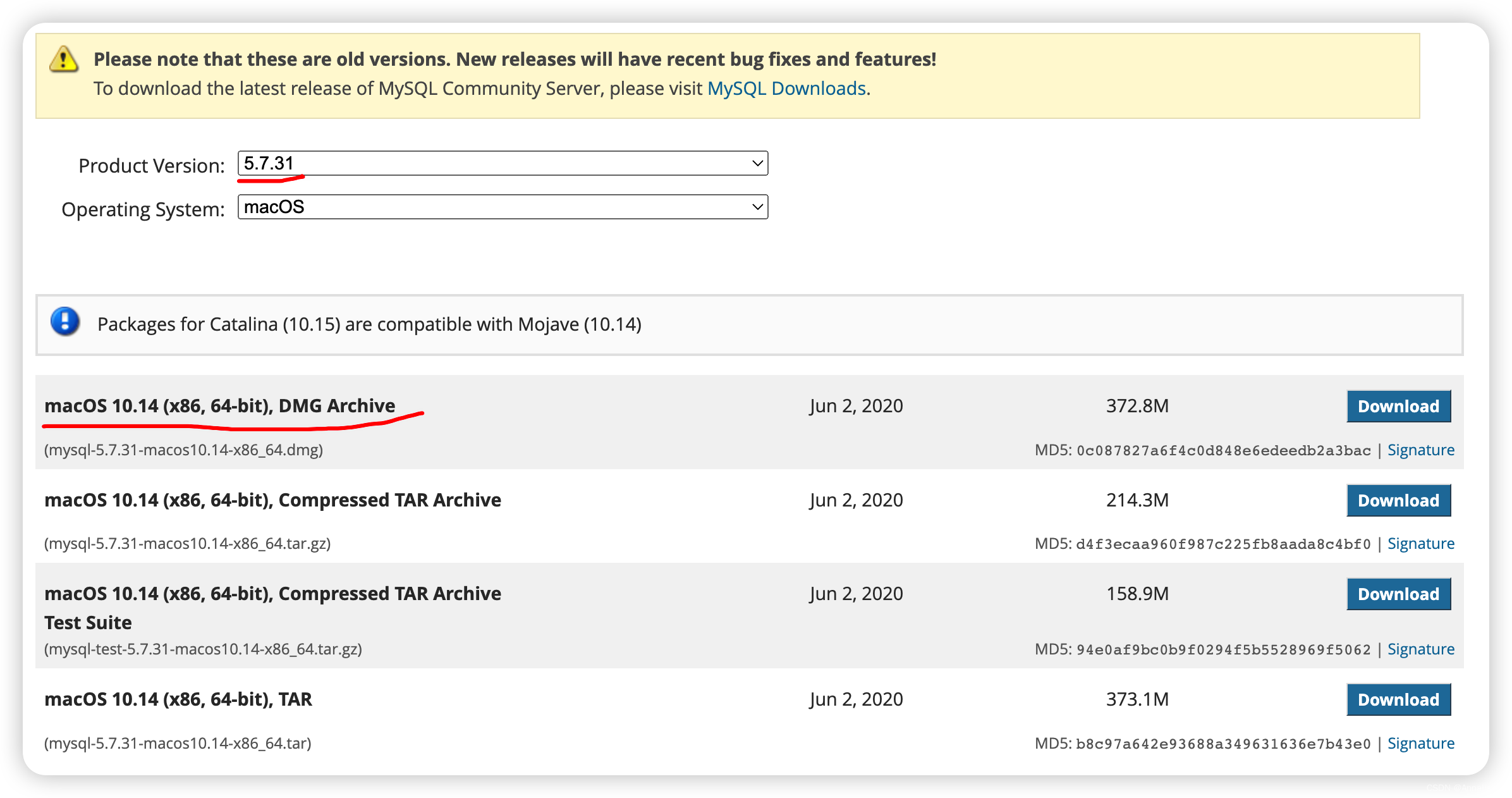Toggle the Operating System selector field

498,207
